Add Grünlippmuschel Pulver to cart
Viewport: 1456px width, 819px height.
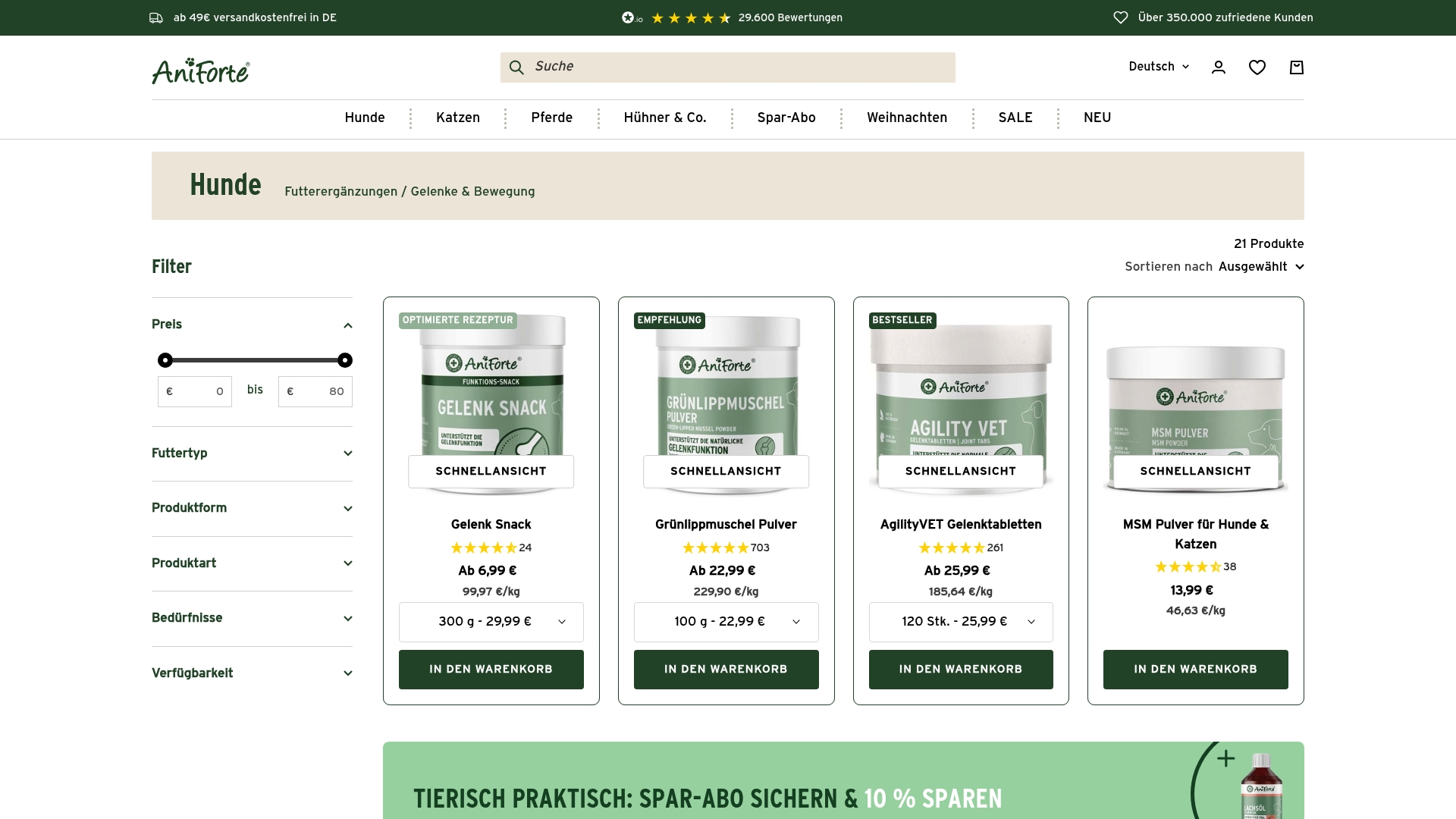[726, 670]
